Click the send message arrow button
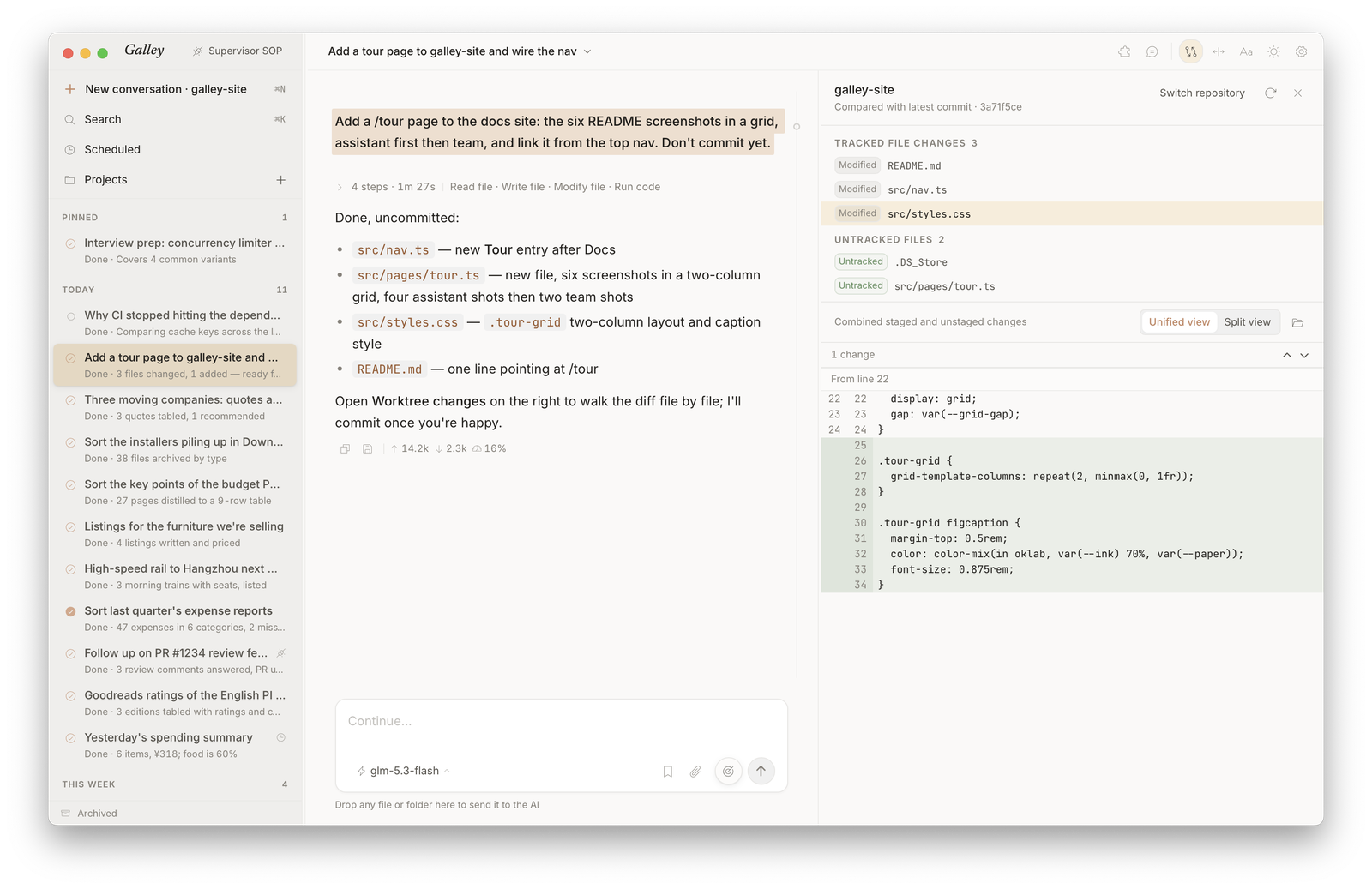1372x889 pixels. tap(761, 772)
